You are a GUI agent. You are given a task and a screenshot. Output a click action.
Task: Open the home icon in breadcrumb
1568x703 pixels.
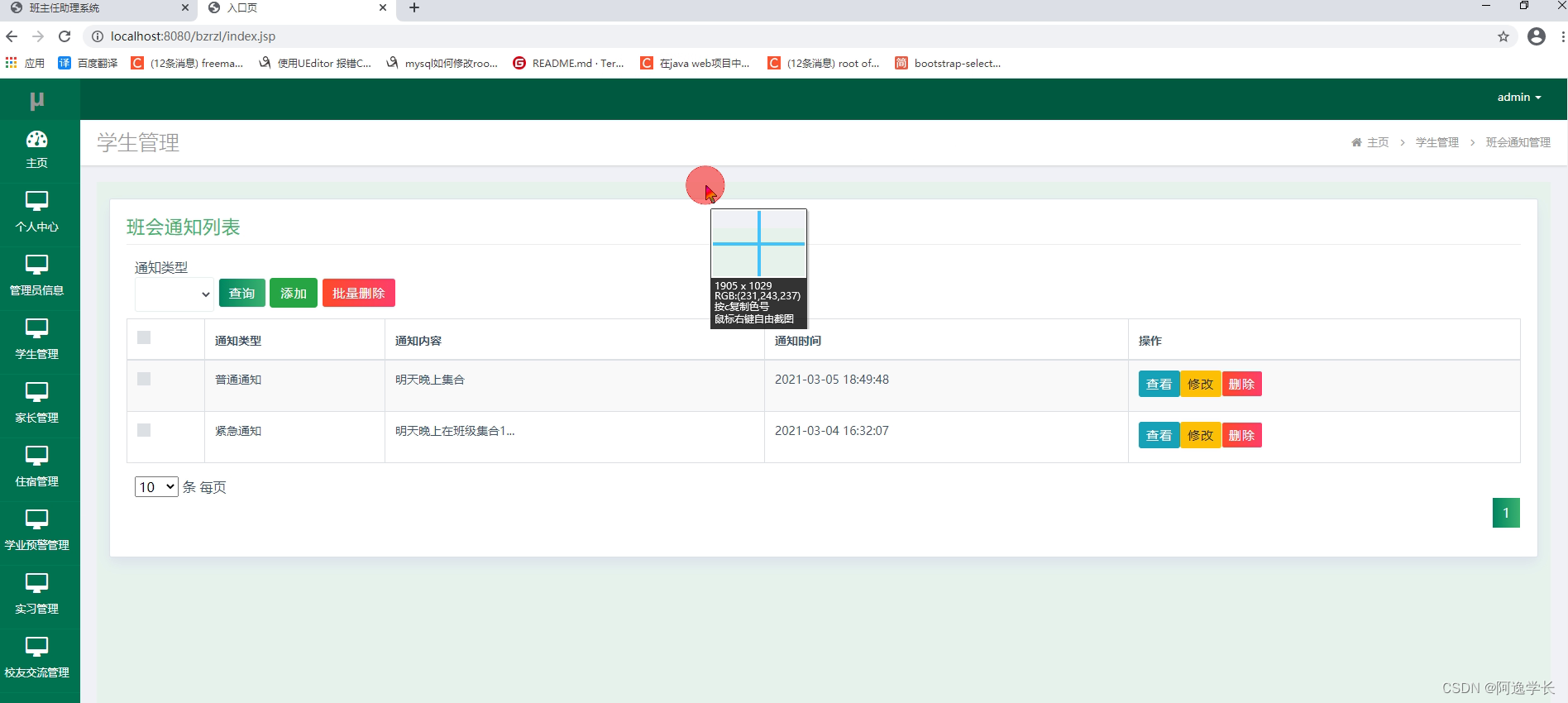pyautogui.click(x=1356, y=142)
